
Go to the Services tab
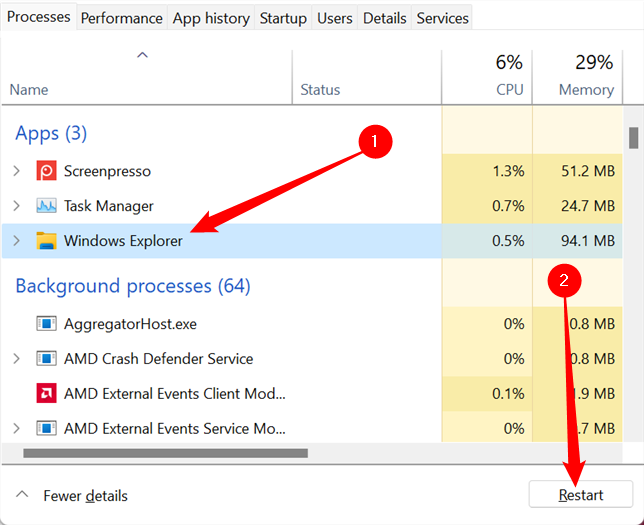pos(442,18)
